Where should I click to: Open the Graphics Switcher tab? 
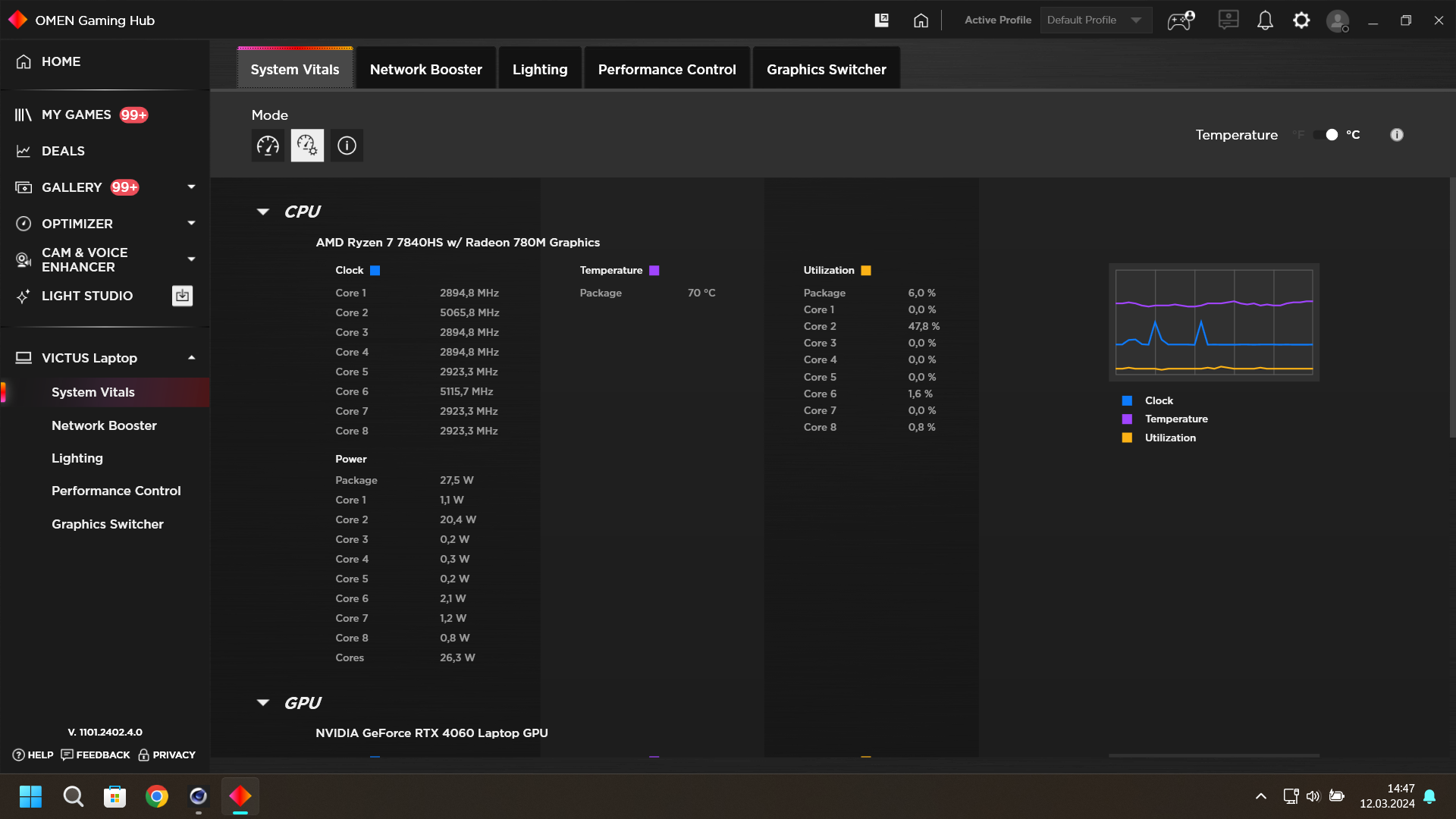pos(826,69)
